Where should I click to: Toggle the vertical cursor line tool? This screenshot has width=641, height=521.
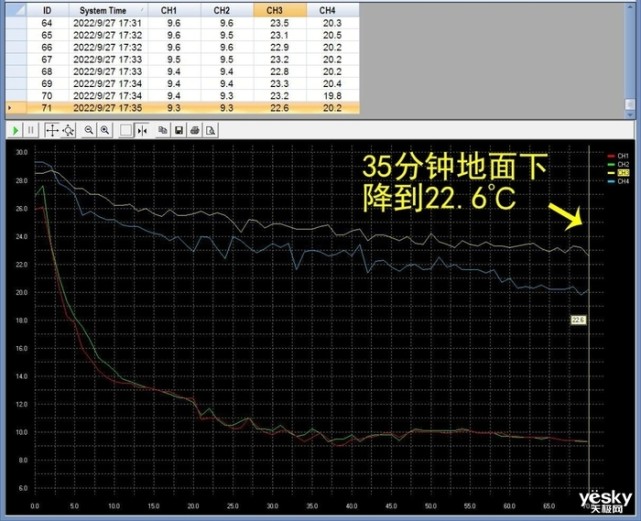click(142, 130)
